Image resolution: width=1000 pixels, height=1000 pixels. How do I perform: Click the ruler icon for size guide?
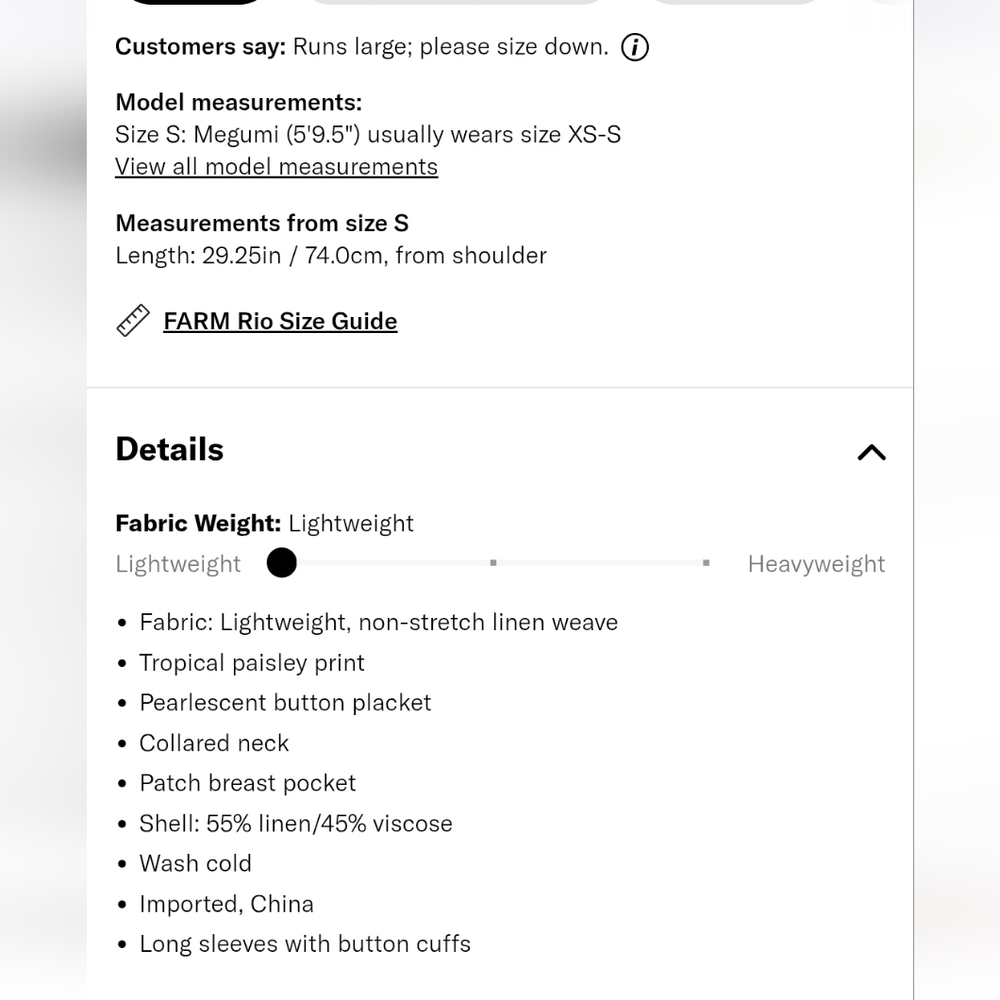[133, 321]
